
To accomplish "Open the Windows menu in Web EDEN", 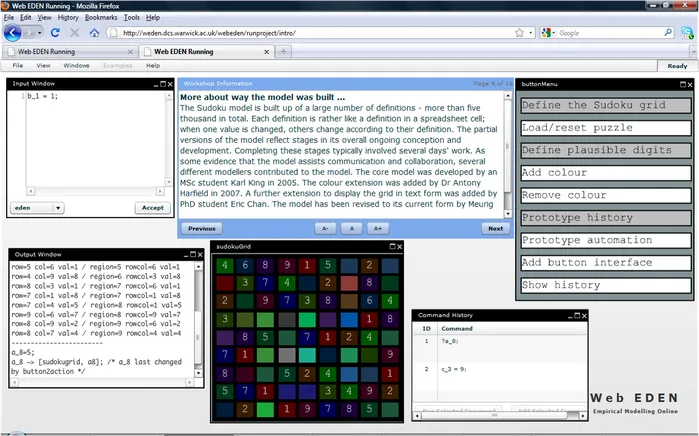I will 76,65.
